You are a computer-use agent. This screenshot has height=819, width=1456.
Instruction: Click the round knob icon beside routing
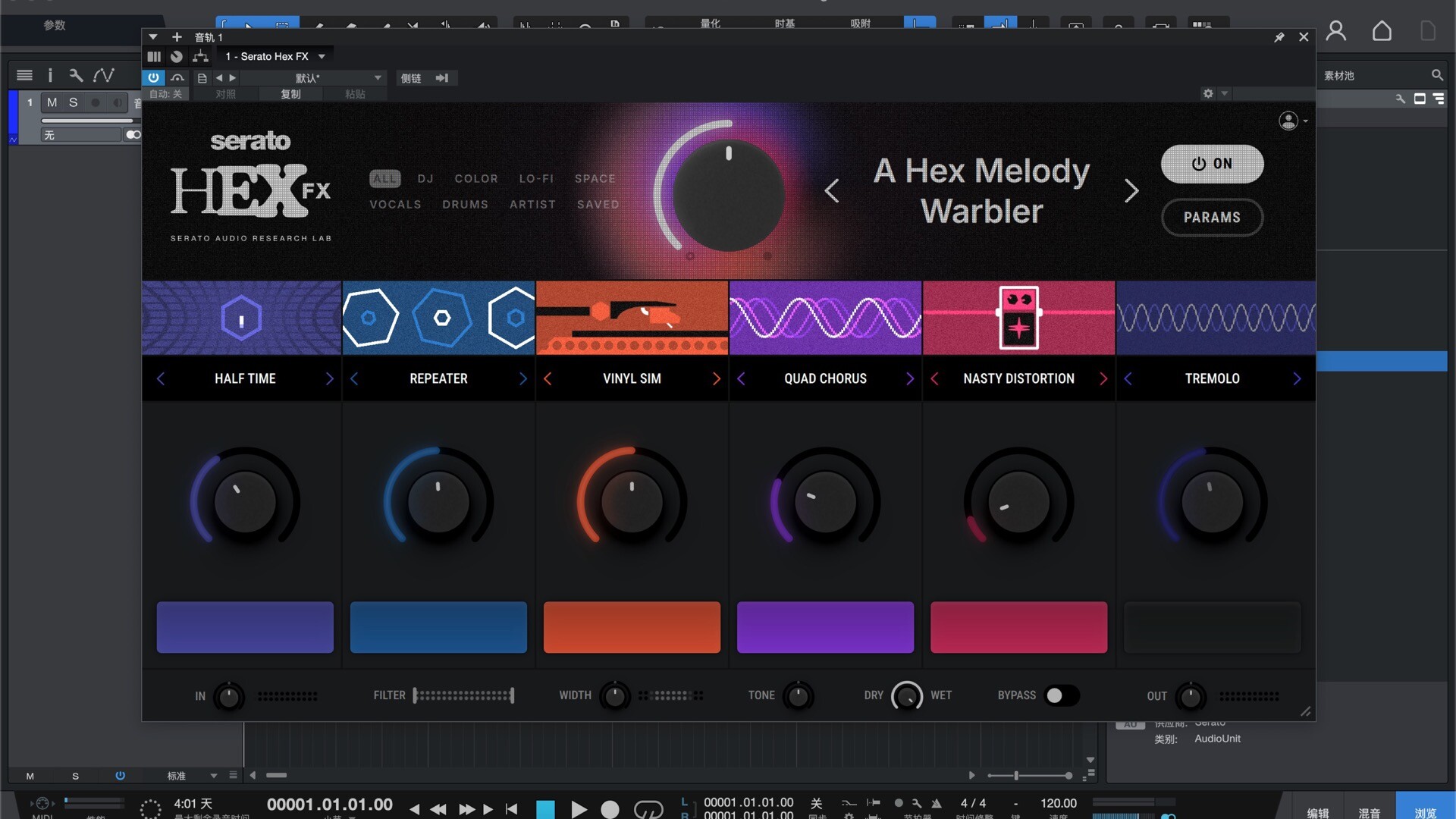pos(177,56)
